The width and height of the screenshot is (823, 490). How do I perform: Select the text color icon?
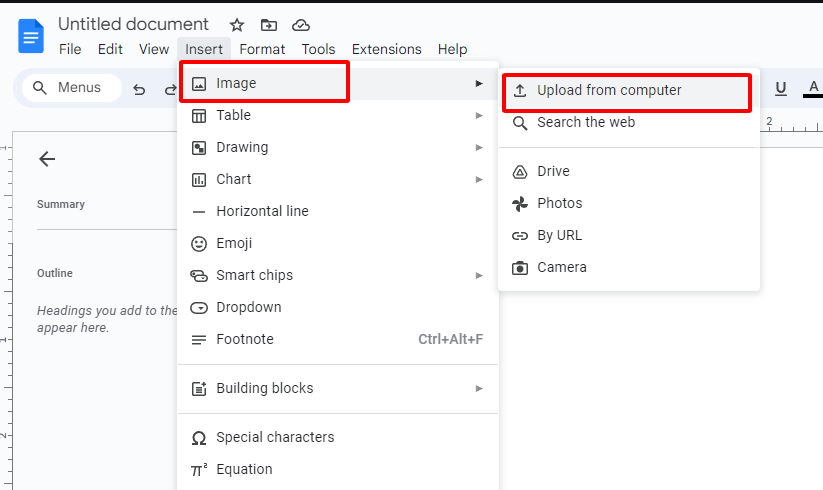coord(809,89)
